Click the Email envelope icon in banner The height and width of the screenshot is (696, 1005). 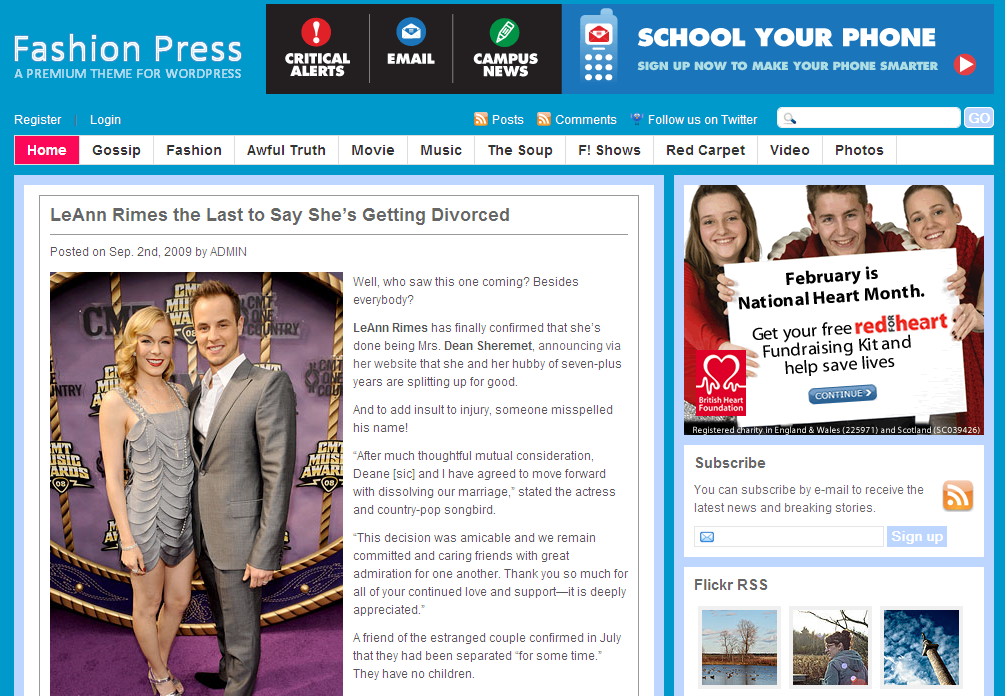click(x=411, y=32)
